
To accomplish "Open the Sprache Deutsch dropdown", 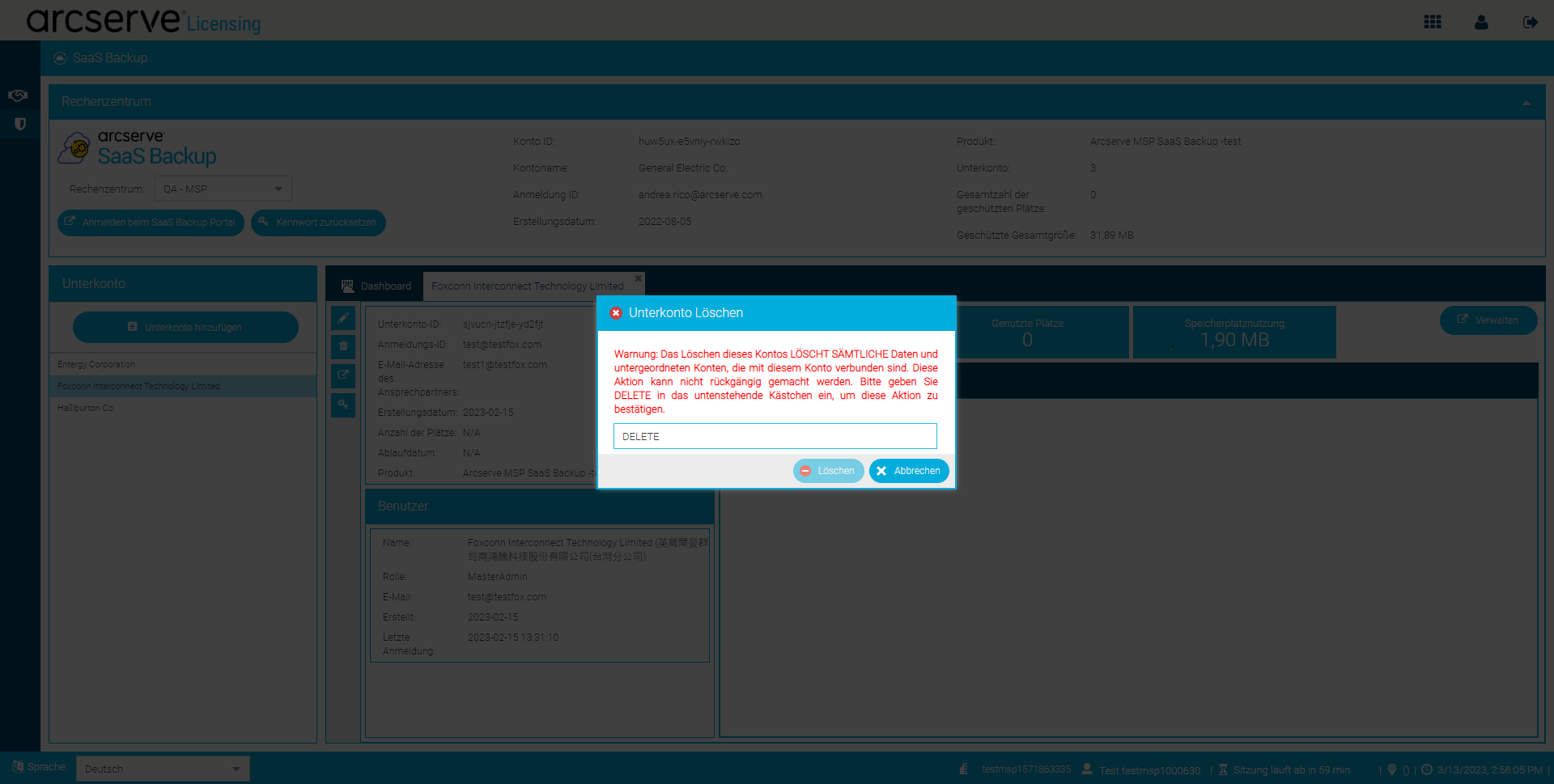I will point(163,769).
